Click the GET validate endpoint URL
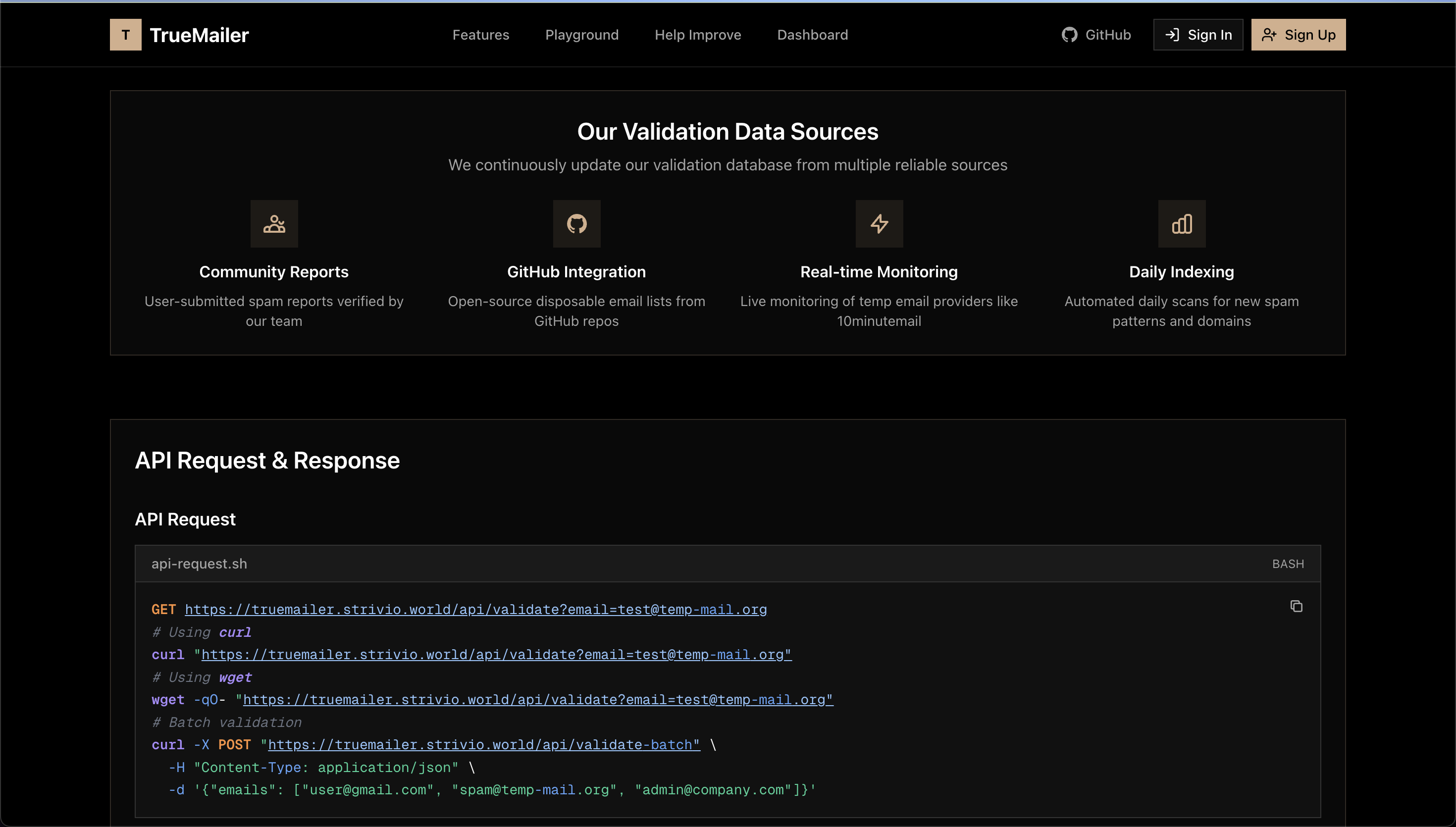Screen dimensions: 1456x827 tap(475, 610)
